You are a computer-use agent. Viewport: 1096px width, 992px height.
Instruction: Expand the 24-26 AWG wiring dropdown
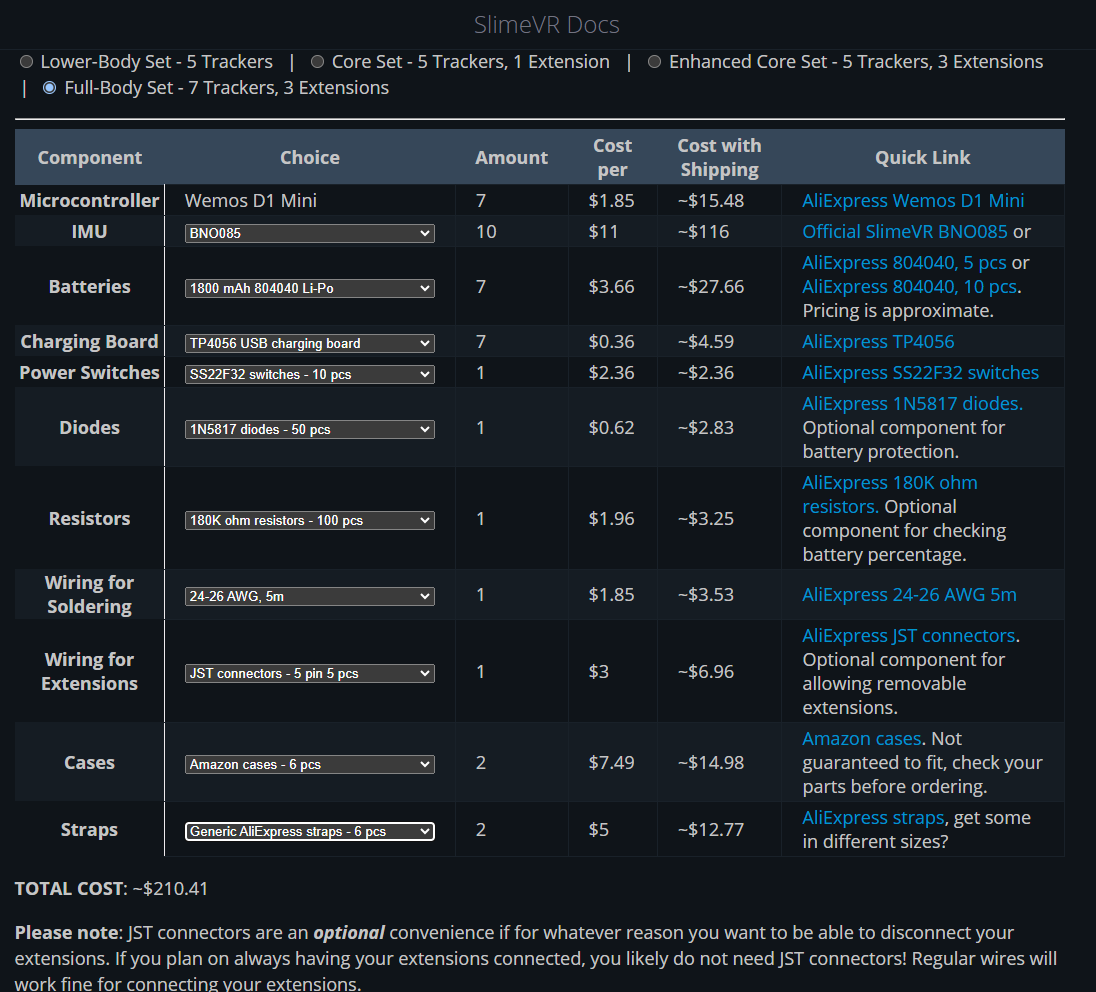coord(310,596)
